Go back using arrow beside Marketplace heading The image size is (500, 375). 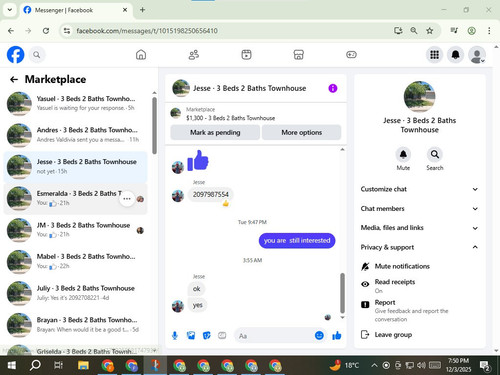click(x=14, y=79)
